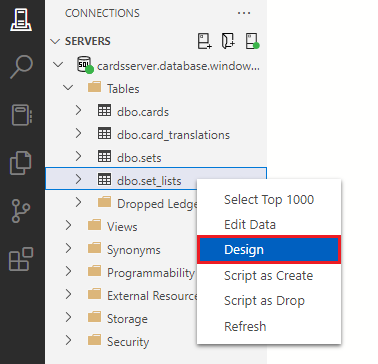Click the SQL server icon for cardsserver
Image resolution: width=378 pixels, height=364 pixels.
(x=85, y=65)
